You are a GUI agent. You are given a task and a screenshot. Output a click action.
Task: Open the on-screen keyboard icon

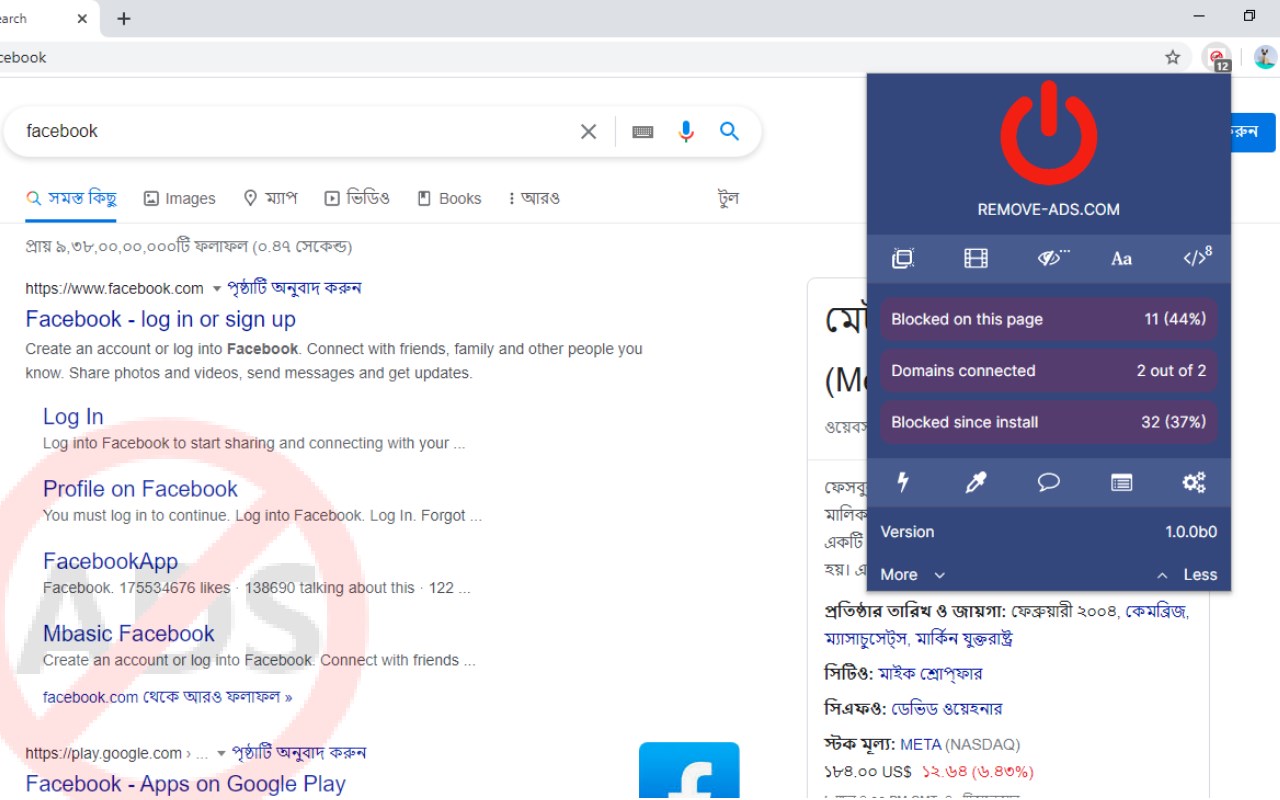[x=643, y=131]
